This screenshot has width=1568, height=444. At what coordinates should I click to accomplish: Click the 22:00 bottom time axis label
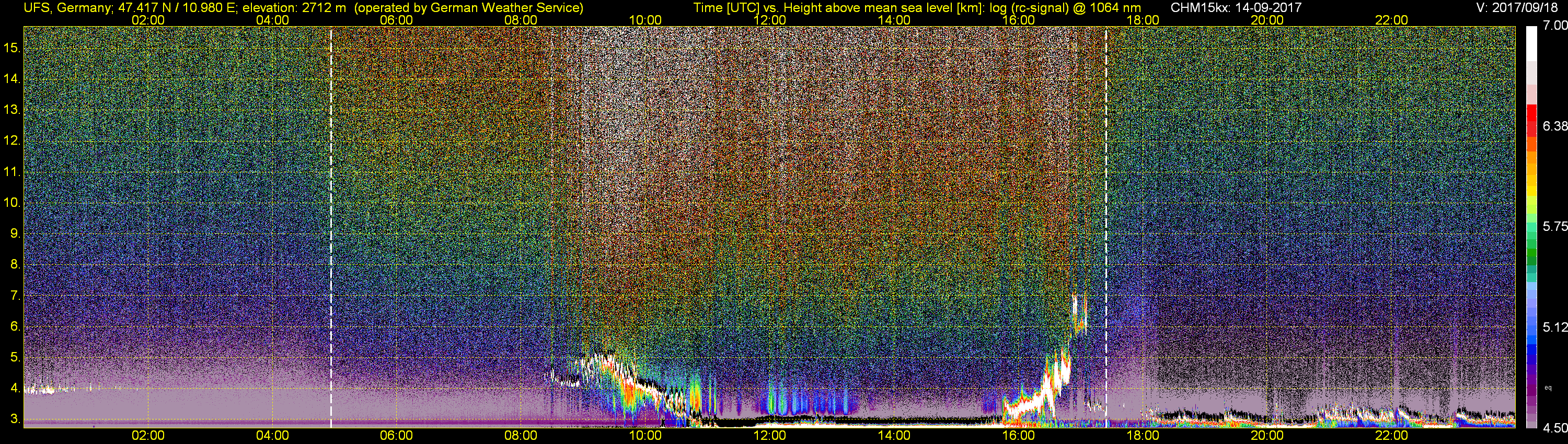(1392, 436)
